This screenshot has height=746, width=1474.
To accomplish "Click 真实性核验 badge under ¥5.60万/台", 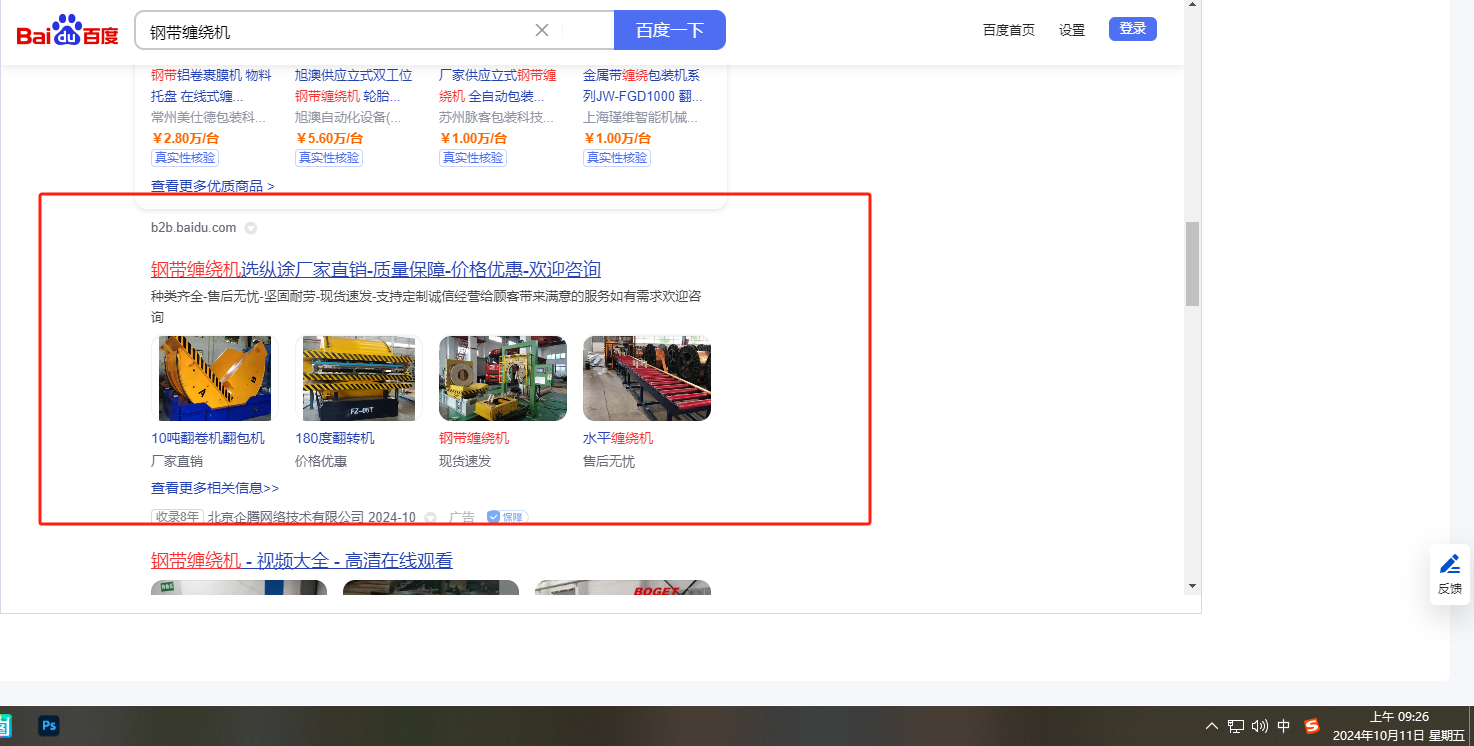I will coord(329,158).
